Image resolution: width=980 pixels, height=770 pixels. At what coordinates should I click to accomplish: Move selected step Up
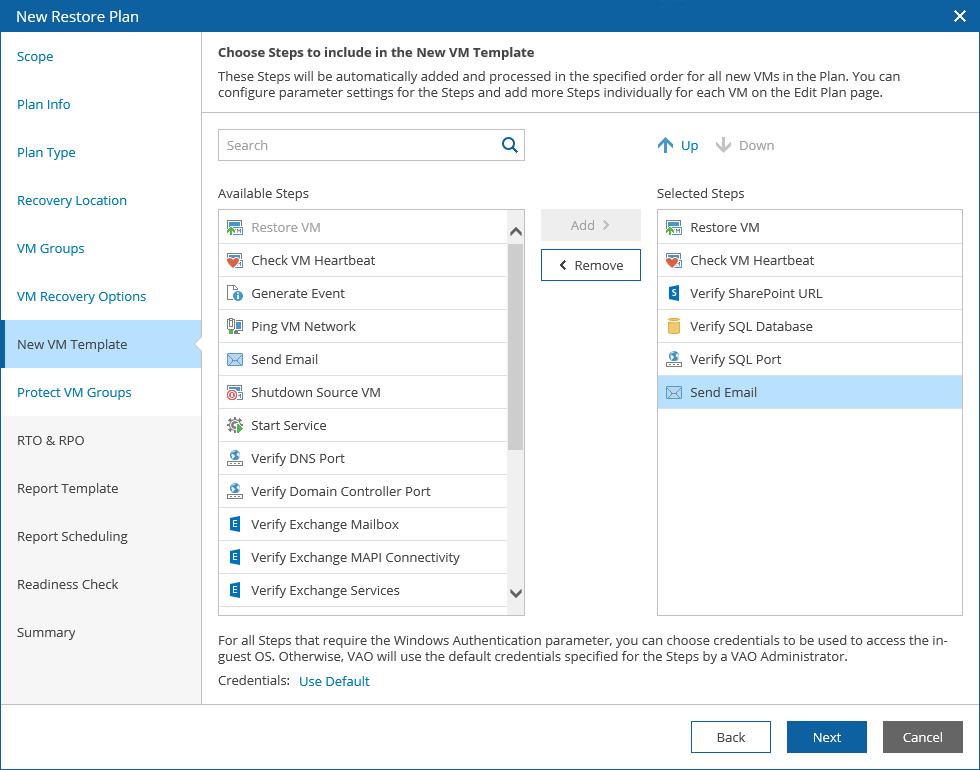[x=678, y=146]
